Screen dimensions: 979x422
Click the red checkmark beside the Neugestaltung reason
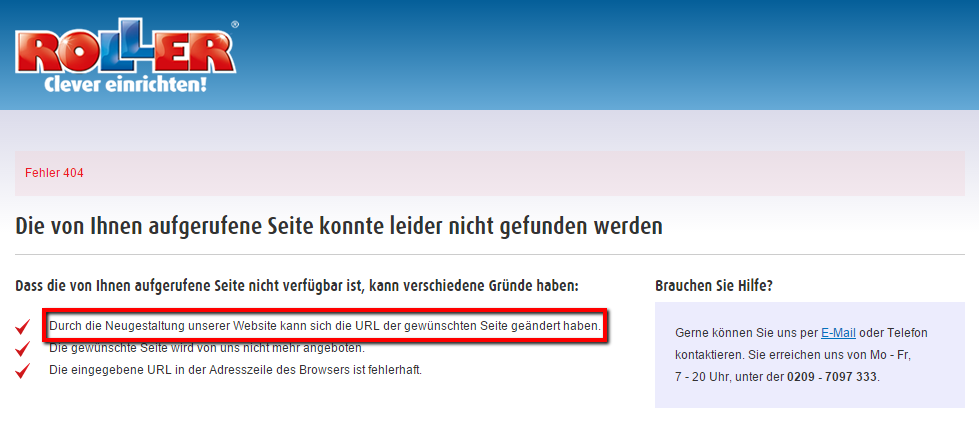tap(23, 327)
